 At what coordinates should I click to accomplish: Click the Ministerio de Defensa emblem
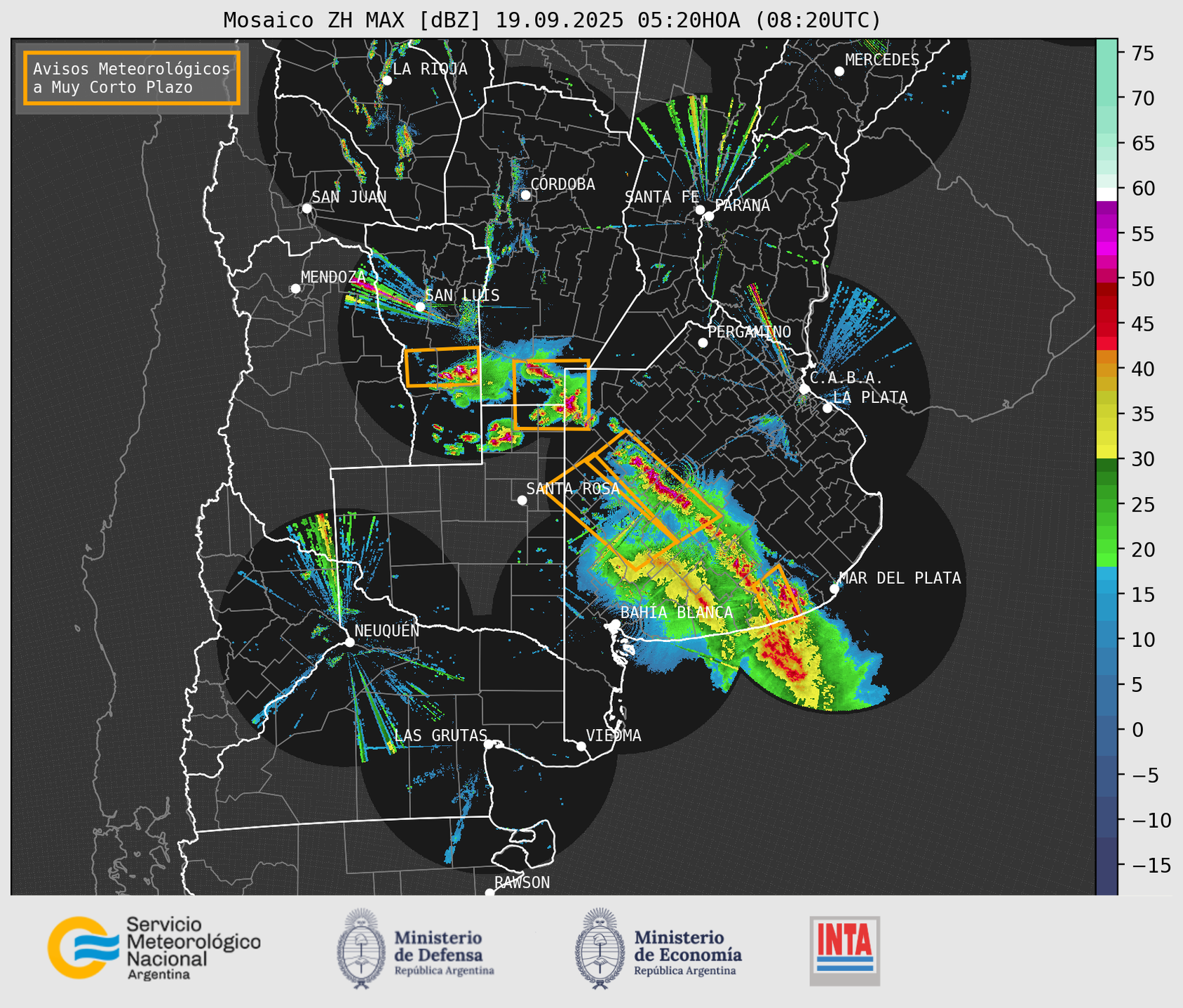coord(361,949)
